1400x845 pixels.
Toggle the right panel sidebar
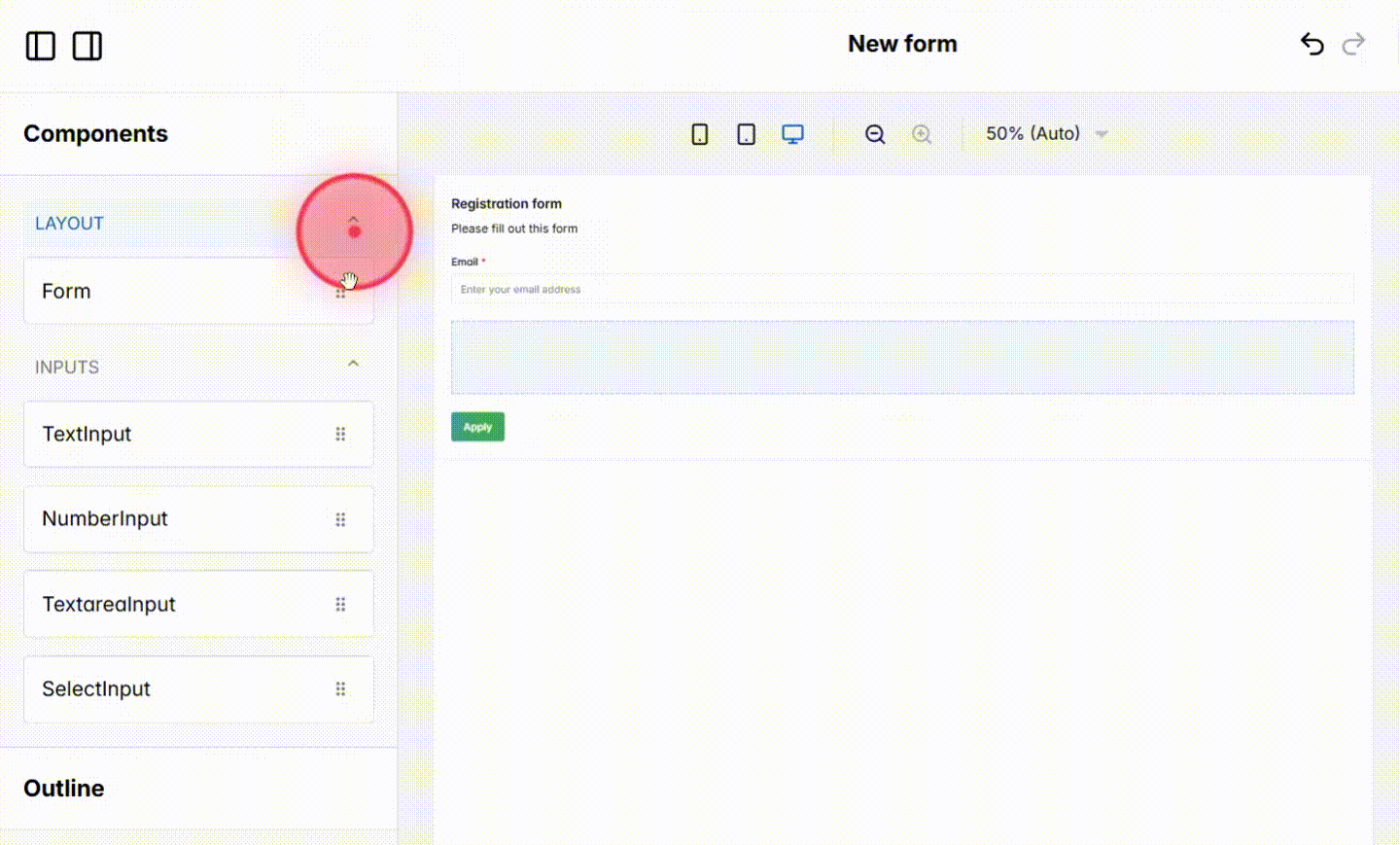point(87,46)
